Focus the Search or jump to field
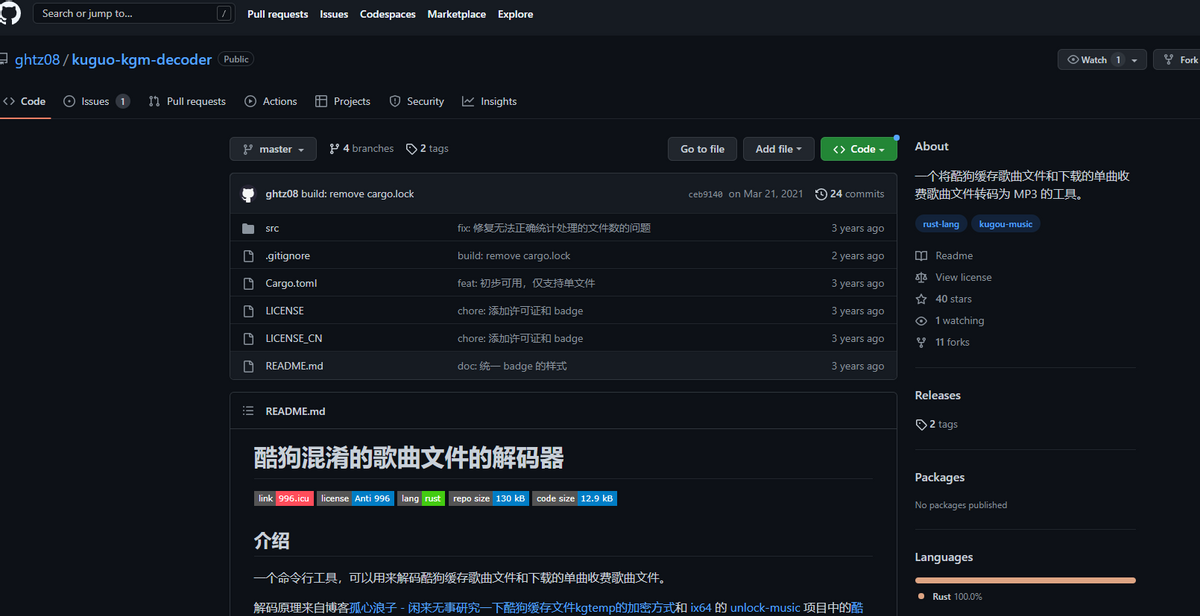 tap(134, 14)
